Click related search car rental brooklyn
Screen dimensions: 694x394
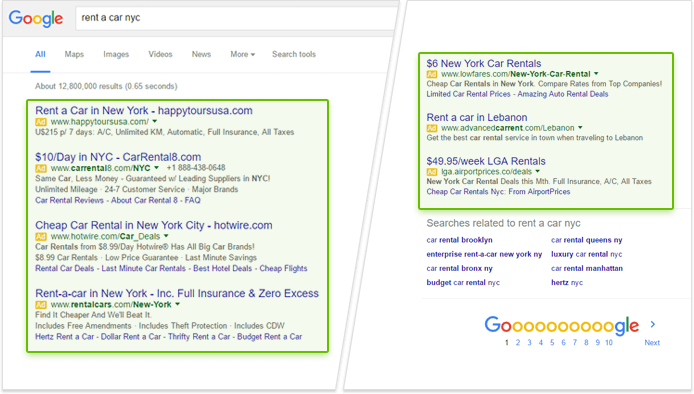(459, 240)
